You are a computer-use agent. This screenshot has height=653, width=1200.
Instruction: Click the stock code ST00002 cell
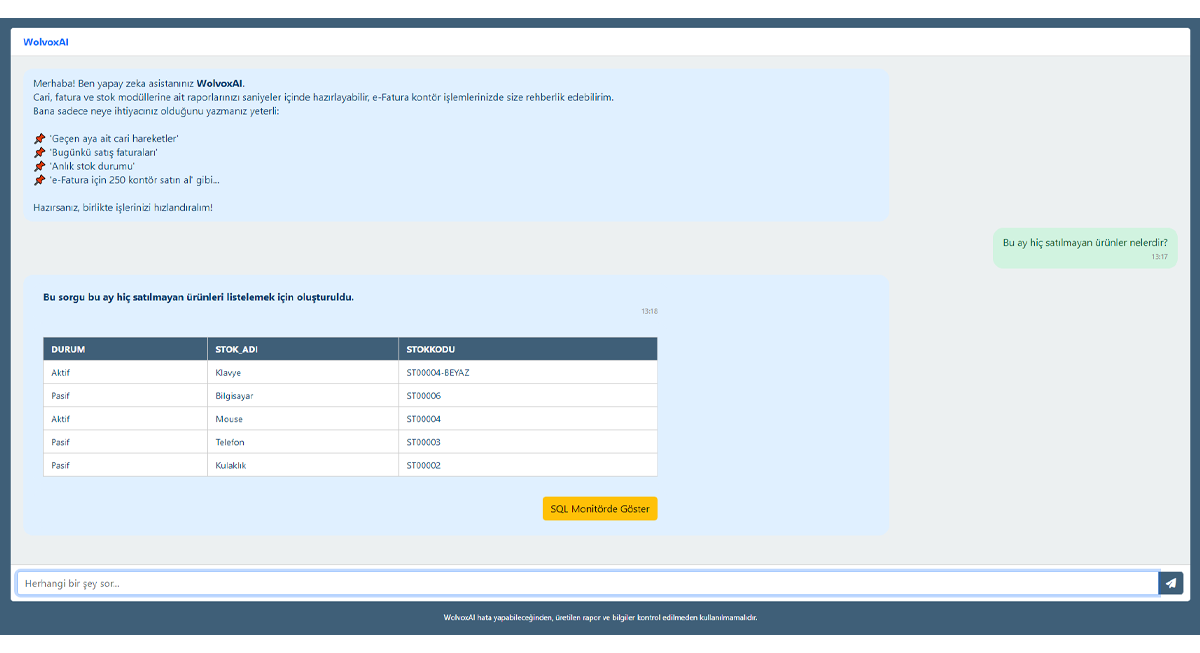pyautogui.click(x=424, y=465)
